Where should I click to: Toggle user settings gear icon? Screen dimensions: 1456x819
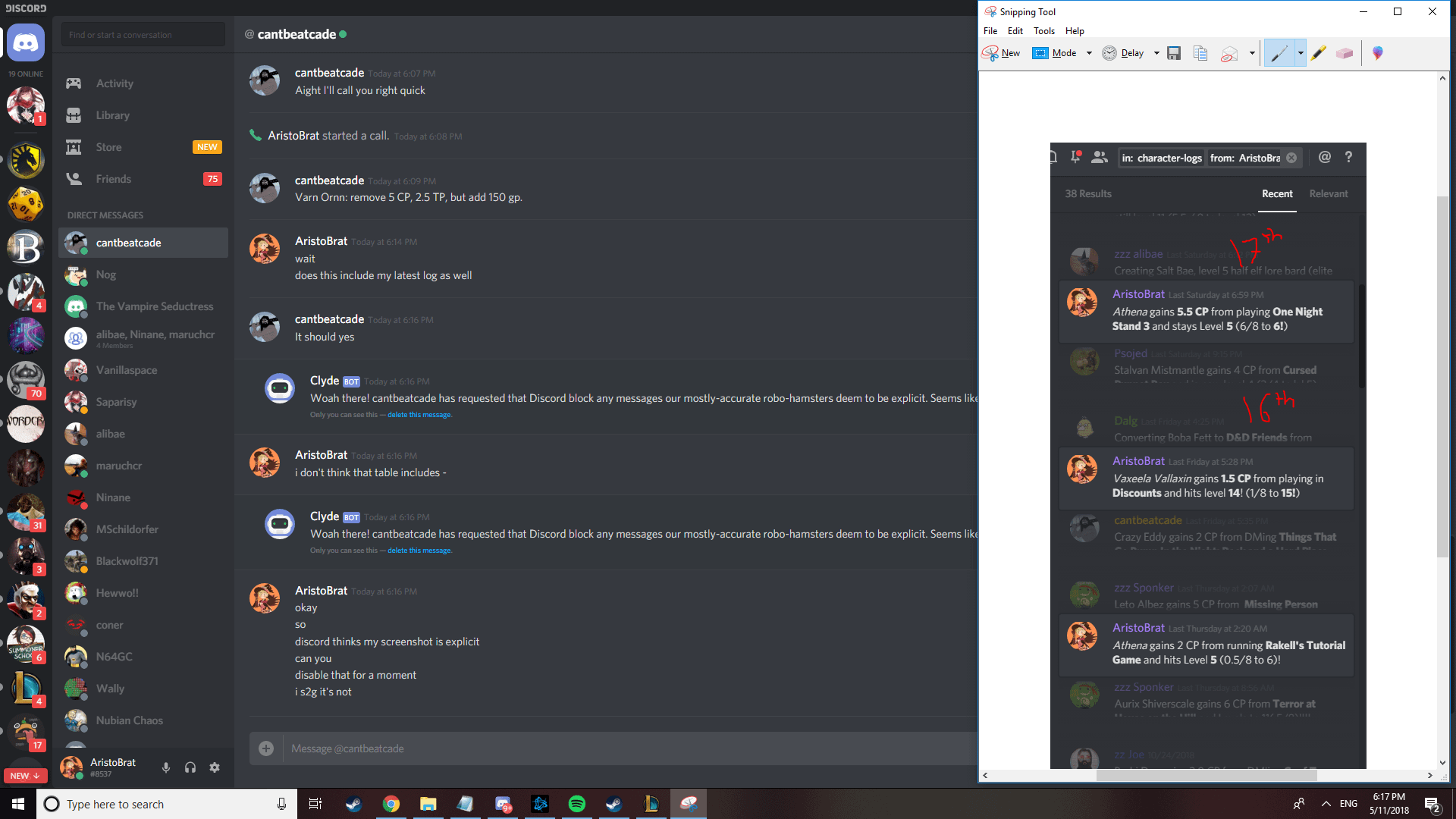tap(215, 767)
